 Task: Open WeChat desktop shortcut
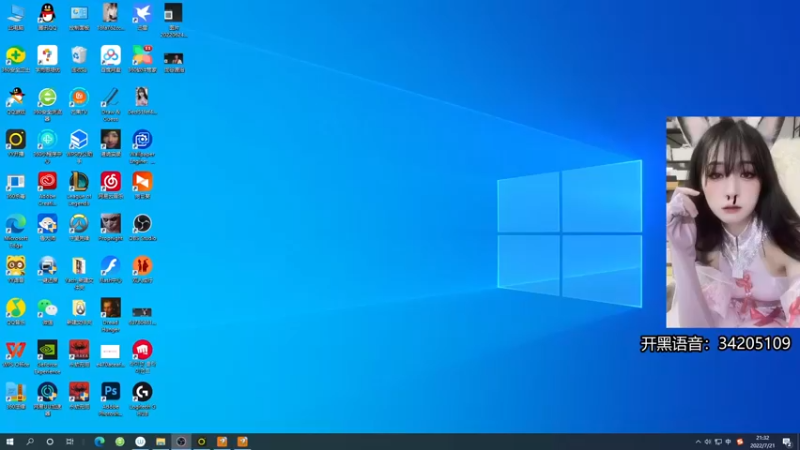(47, 311)
